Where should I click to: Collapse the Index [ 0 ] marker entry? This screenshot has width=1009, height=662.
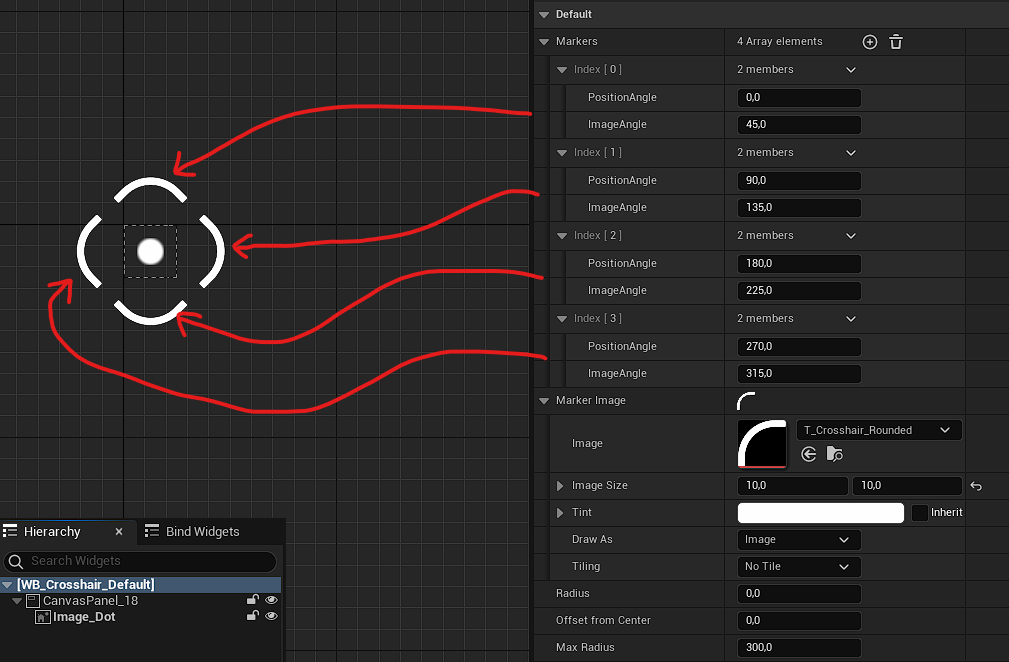coord(561,70)
